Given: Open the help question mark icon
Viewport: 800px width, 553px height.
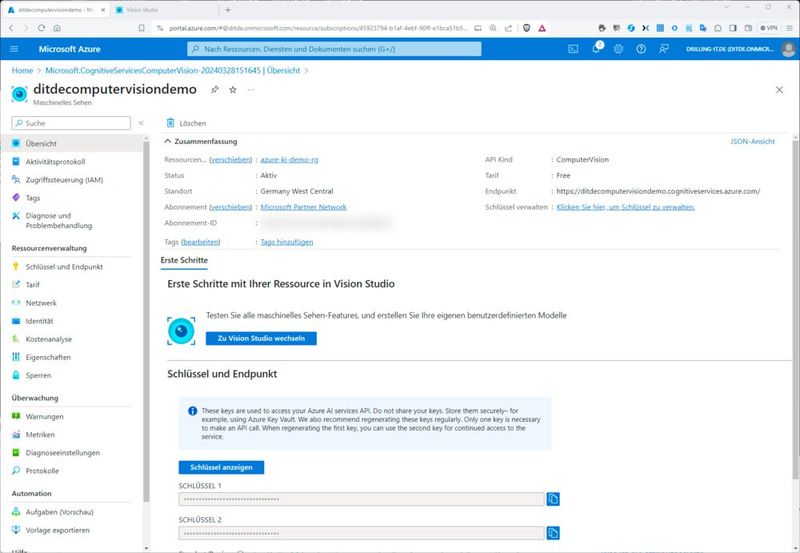Looking at the screenshot, I should point(641,49).
